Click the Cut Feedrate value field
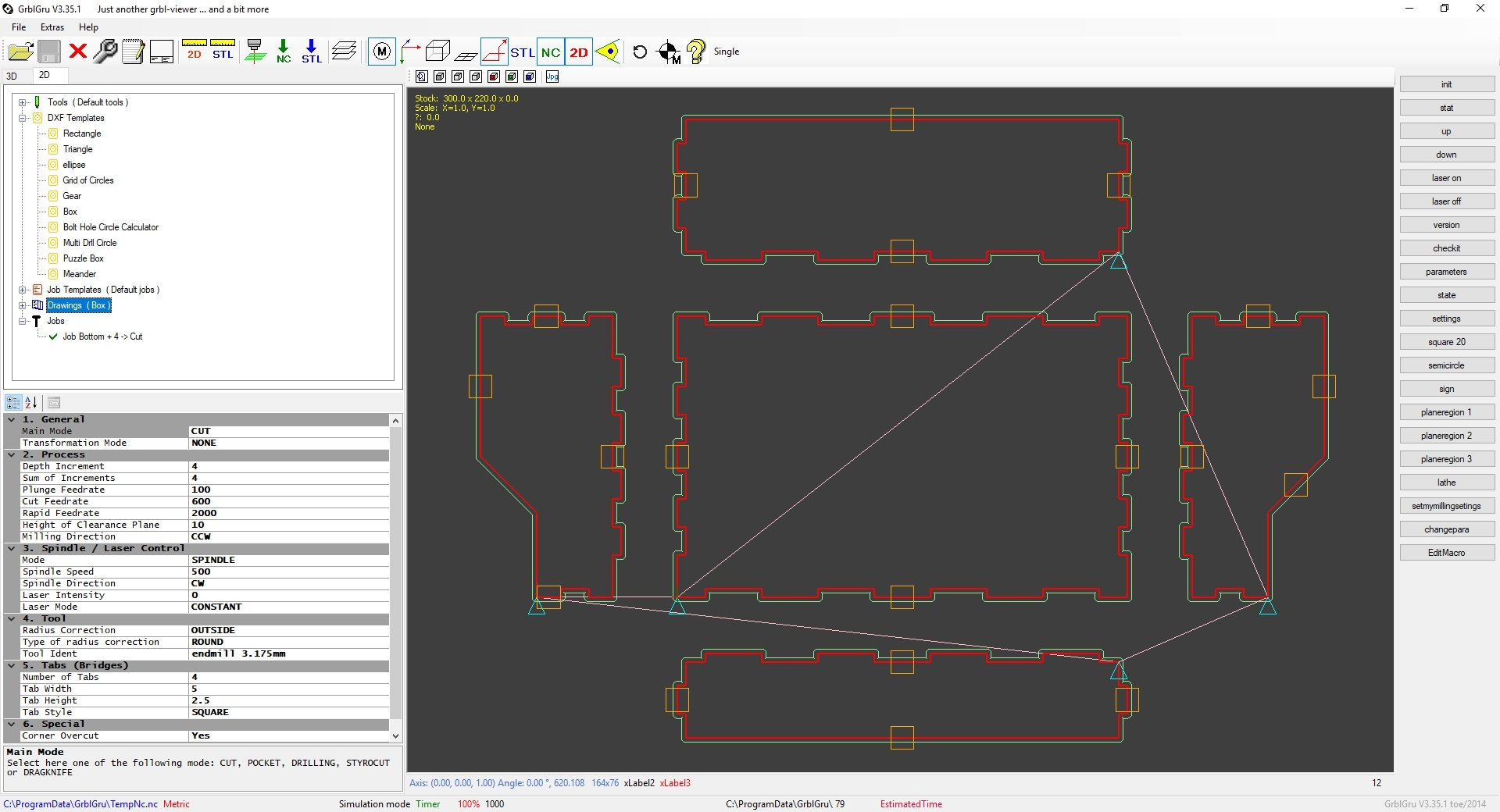 pos(288,501)
